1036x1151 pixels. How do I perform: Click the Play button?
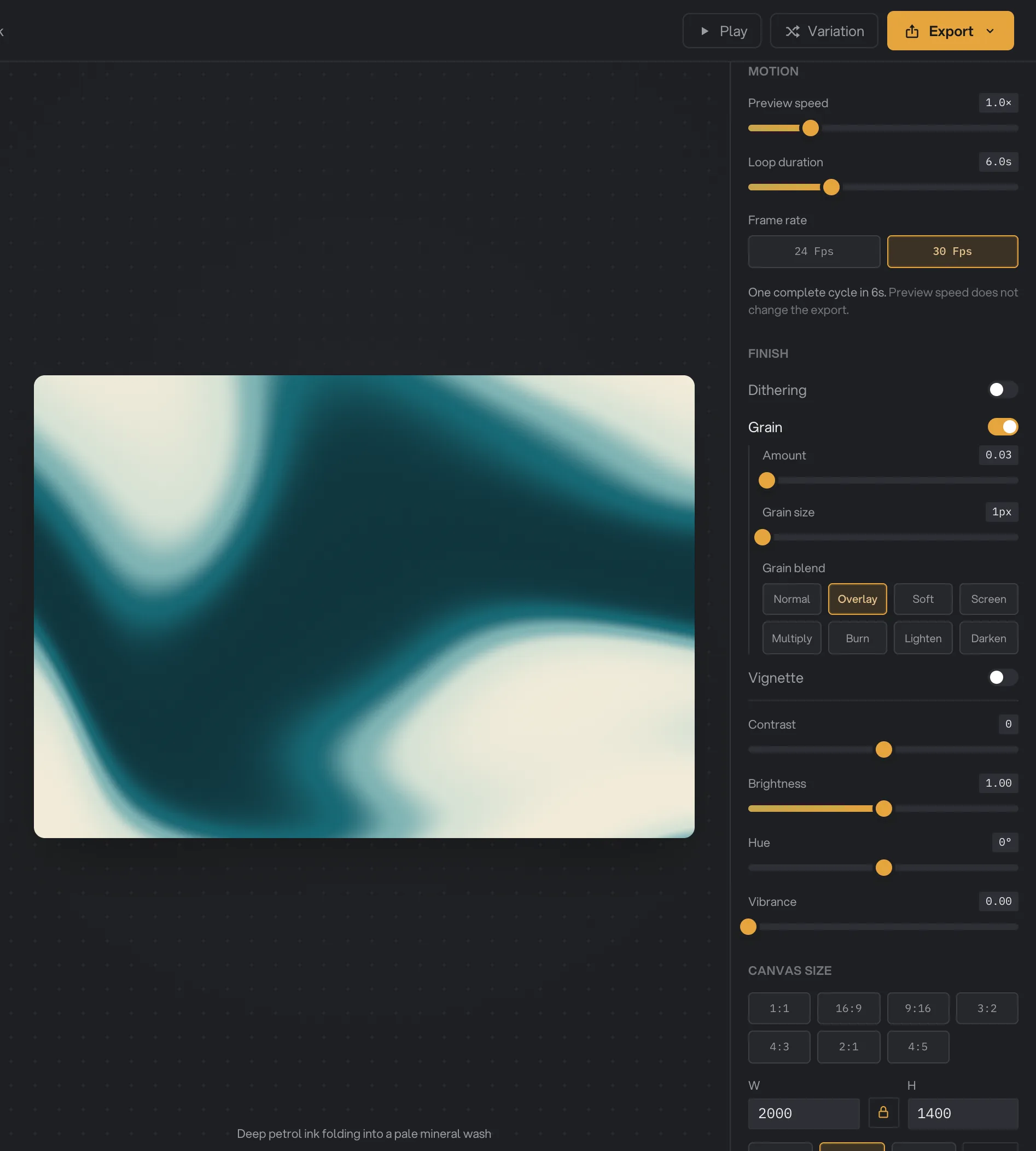click(x=722, y=31)
